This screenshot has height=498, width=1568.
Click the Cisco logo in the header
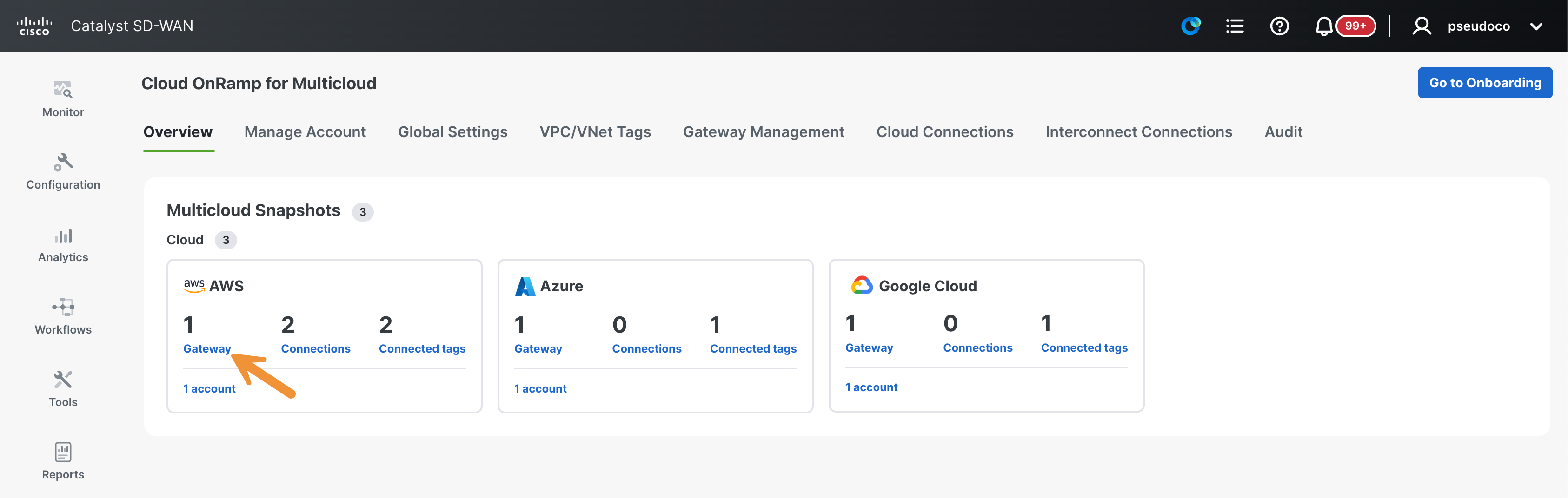[x=34, y=26]
